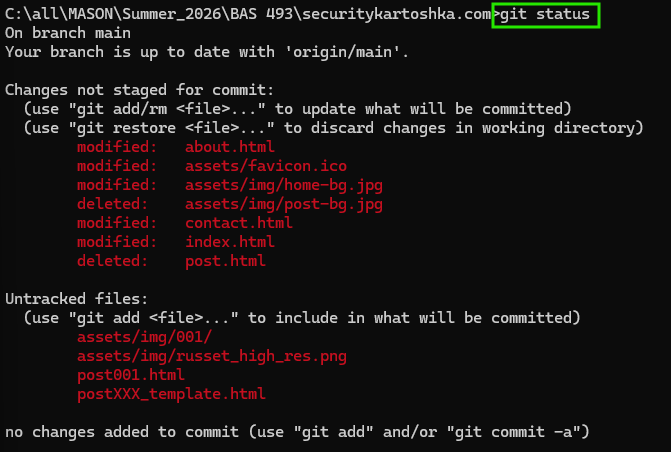Select the untracked assets/img/001/ folder
Viewport: 671px width, 452px height.
click(x=144, y=337)
